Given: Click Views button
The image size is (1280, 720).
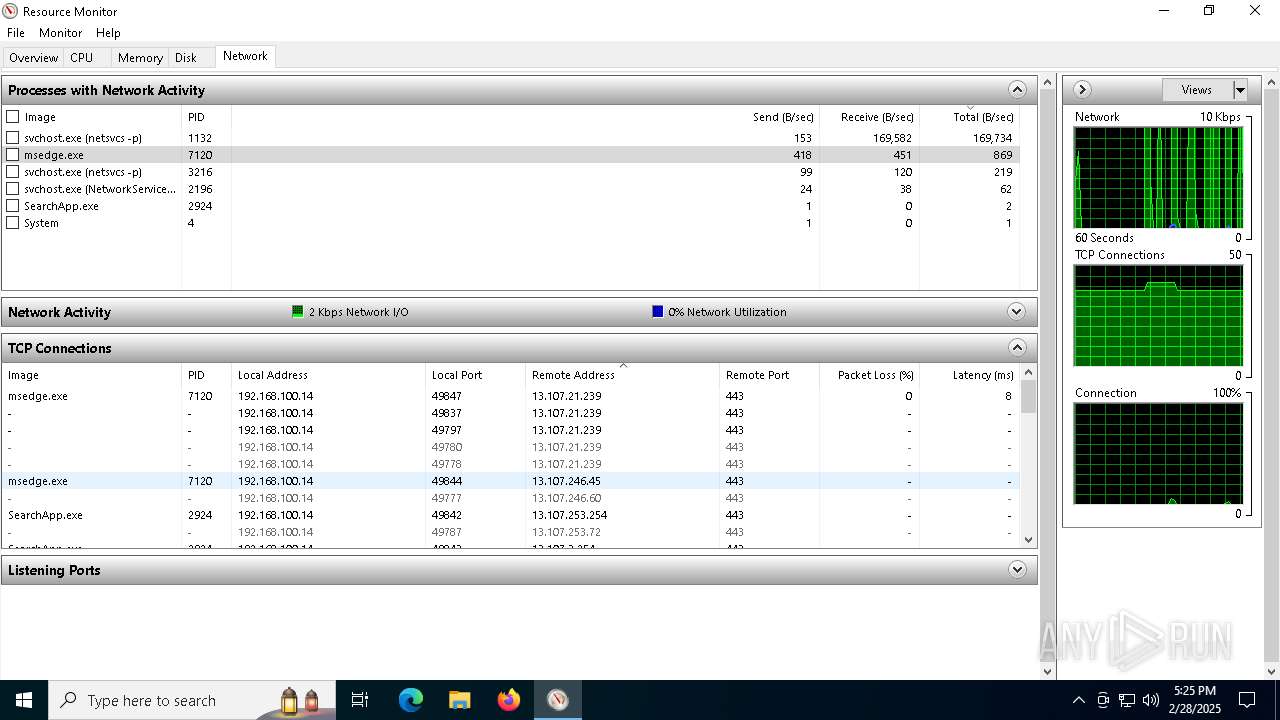Looking at the screenshot, I should pyautogui.click(x=1197, y=90).
